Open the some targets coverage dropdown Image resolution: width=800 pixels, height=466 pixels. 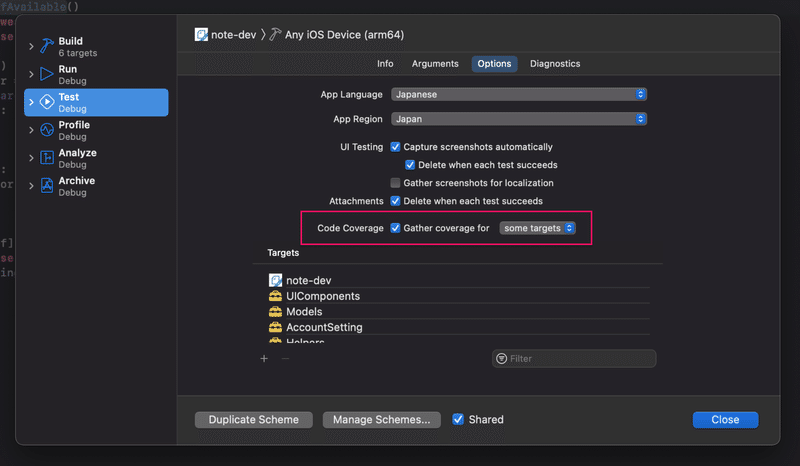tap(537, 228)
